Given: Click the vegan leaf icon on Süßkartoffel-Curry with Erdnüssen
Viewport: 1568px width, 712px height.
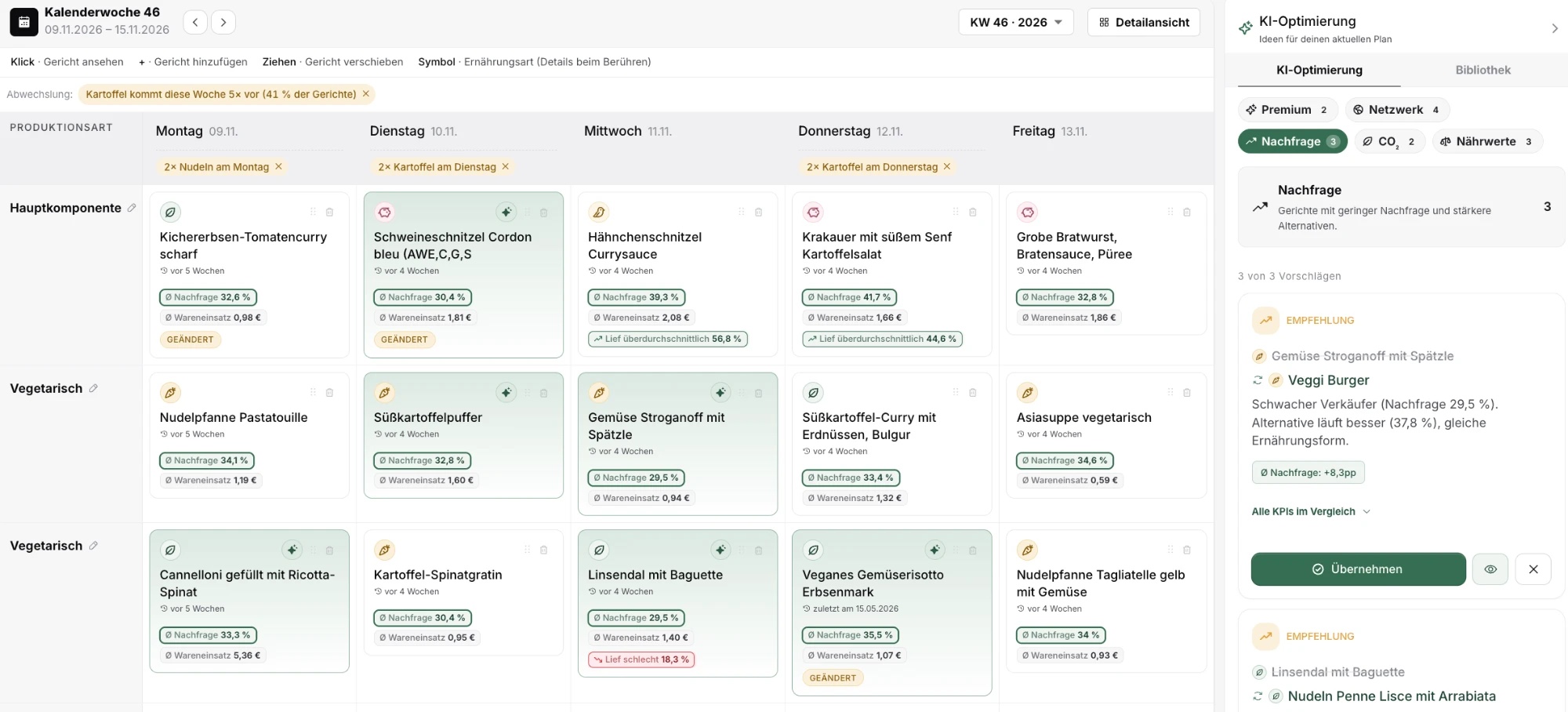Looking at the screenshot, I should tap(813, 393).
